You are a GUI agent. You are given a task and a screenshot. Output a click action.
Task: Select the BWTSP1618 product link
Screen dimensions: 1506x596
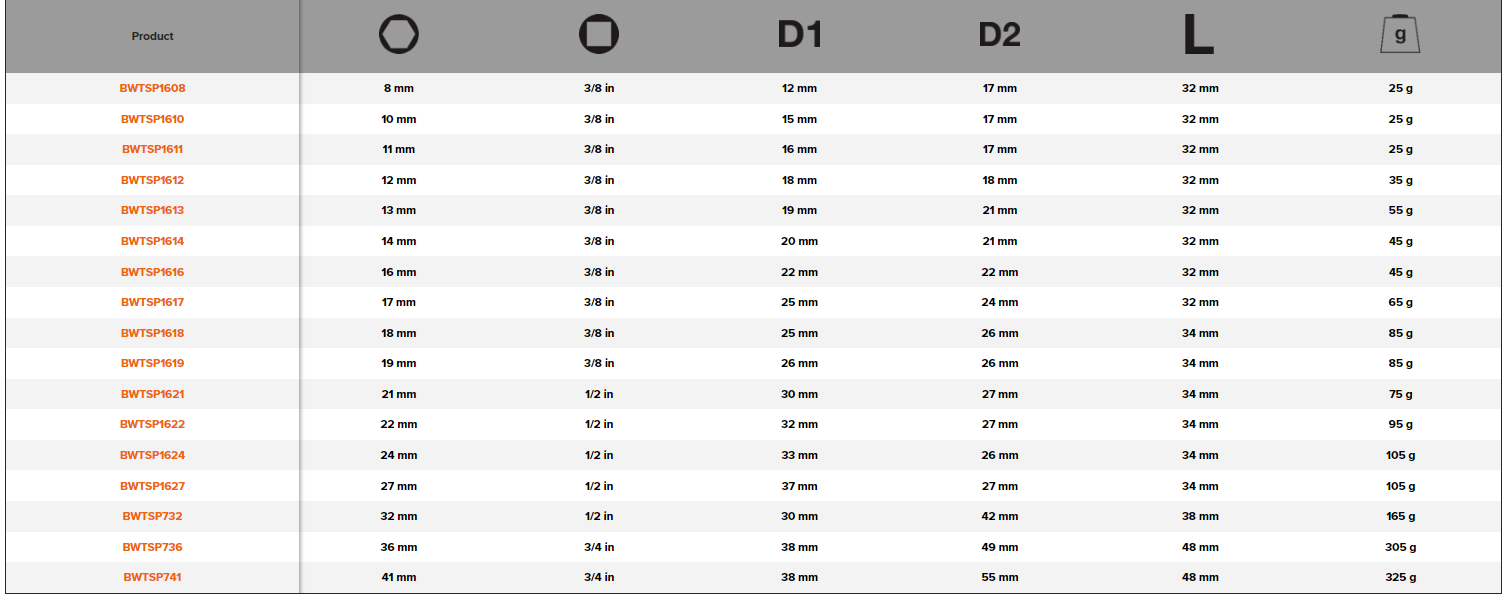tap(153, 333)
